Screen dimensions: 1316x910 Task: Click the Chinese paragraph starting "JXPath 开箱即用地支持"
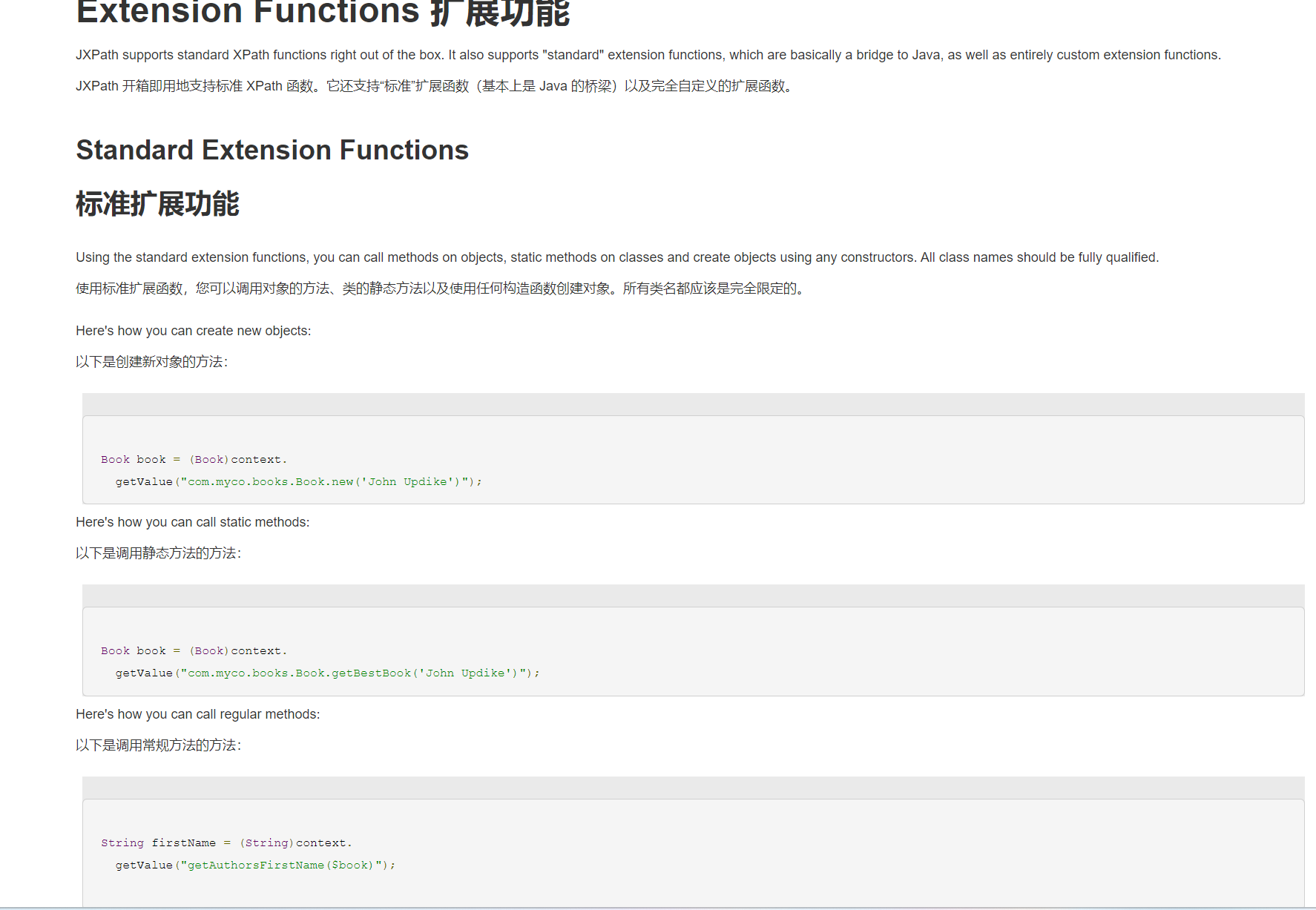435,86
